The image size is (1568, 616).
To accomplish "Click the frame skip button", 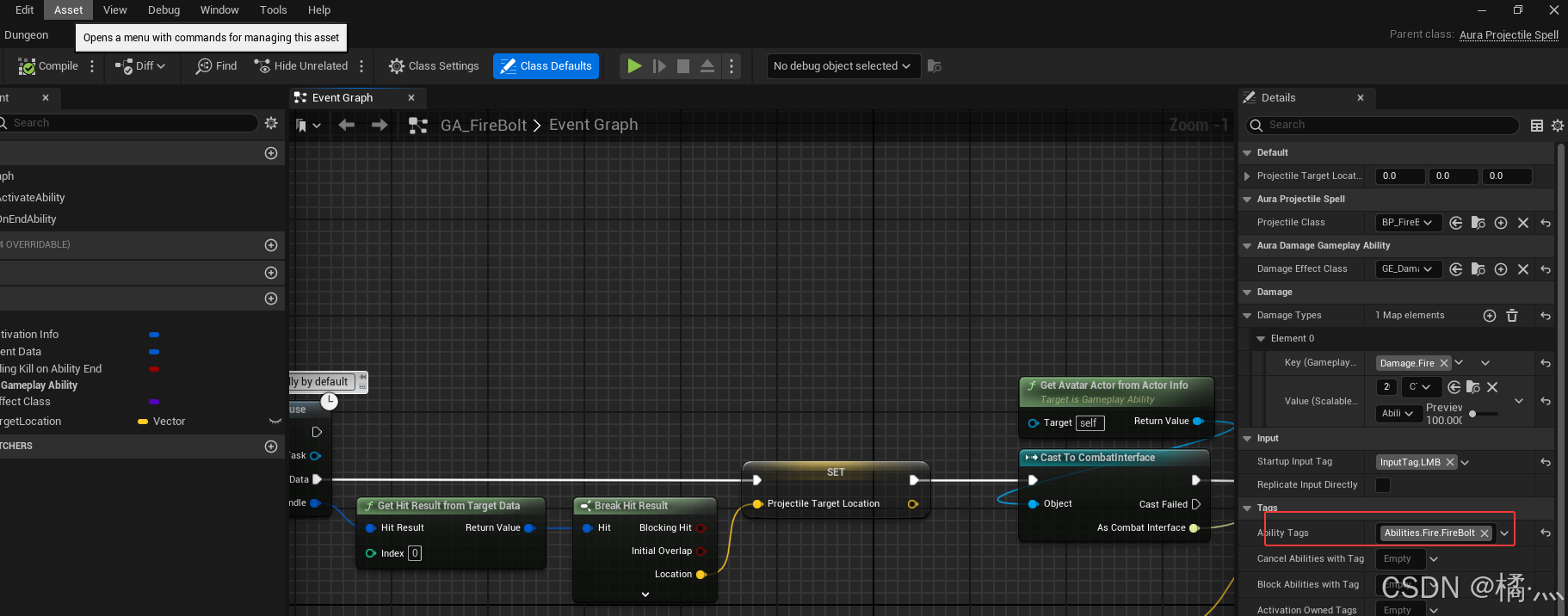I will pyautogui.click(x=659, y=66).
